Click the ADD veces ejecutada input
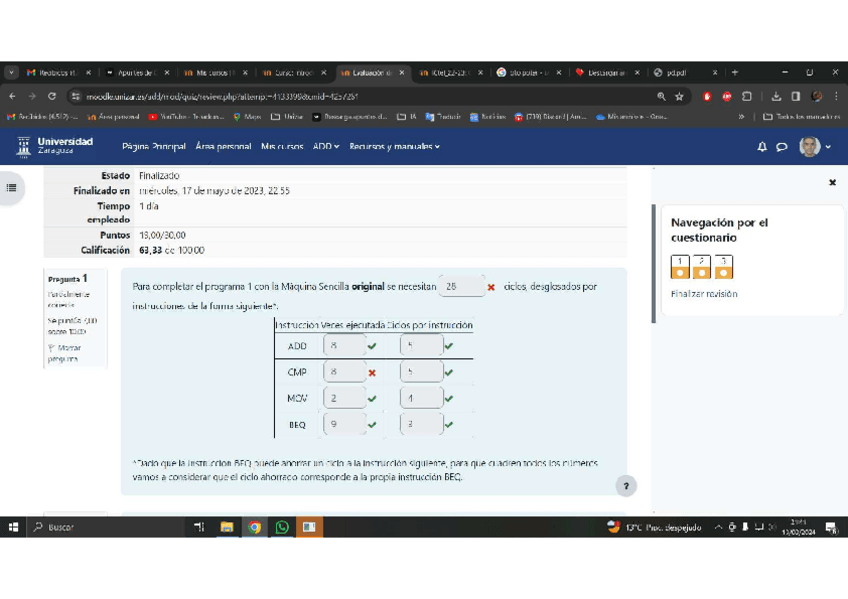Image resolution: width=848 pixels, height=599 pixels. (344, 345)
